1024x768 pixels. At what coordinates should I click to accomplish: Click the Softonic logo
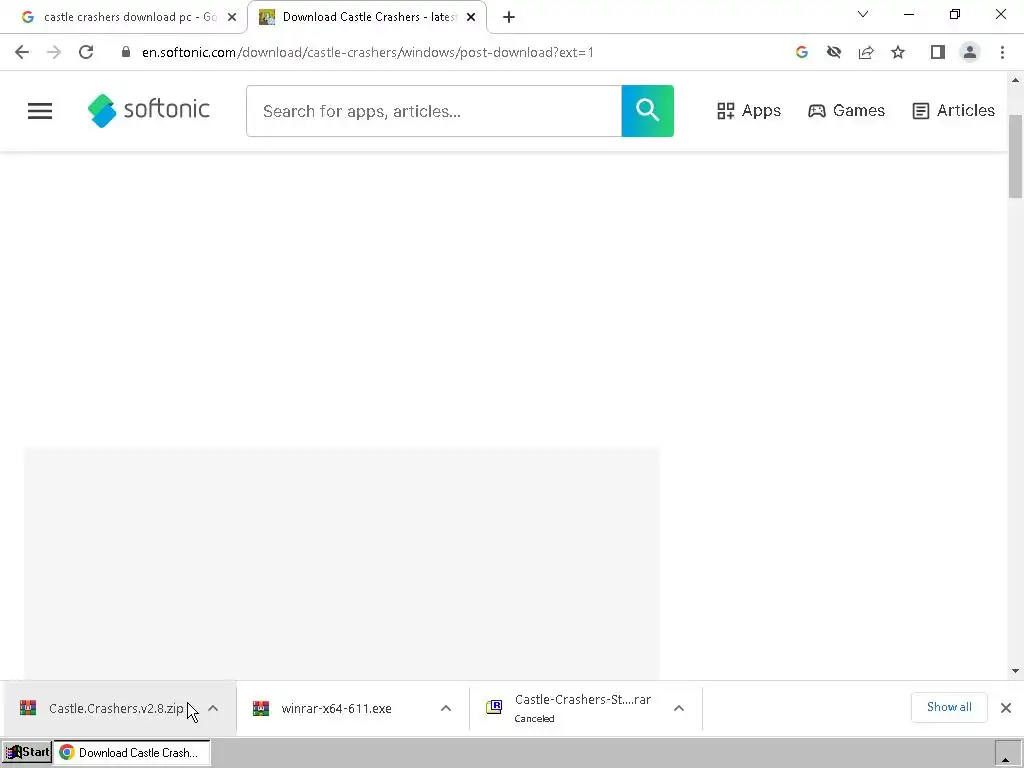click(149, 110)
